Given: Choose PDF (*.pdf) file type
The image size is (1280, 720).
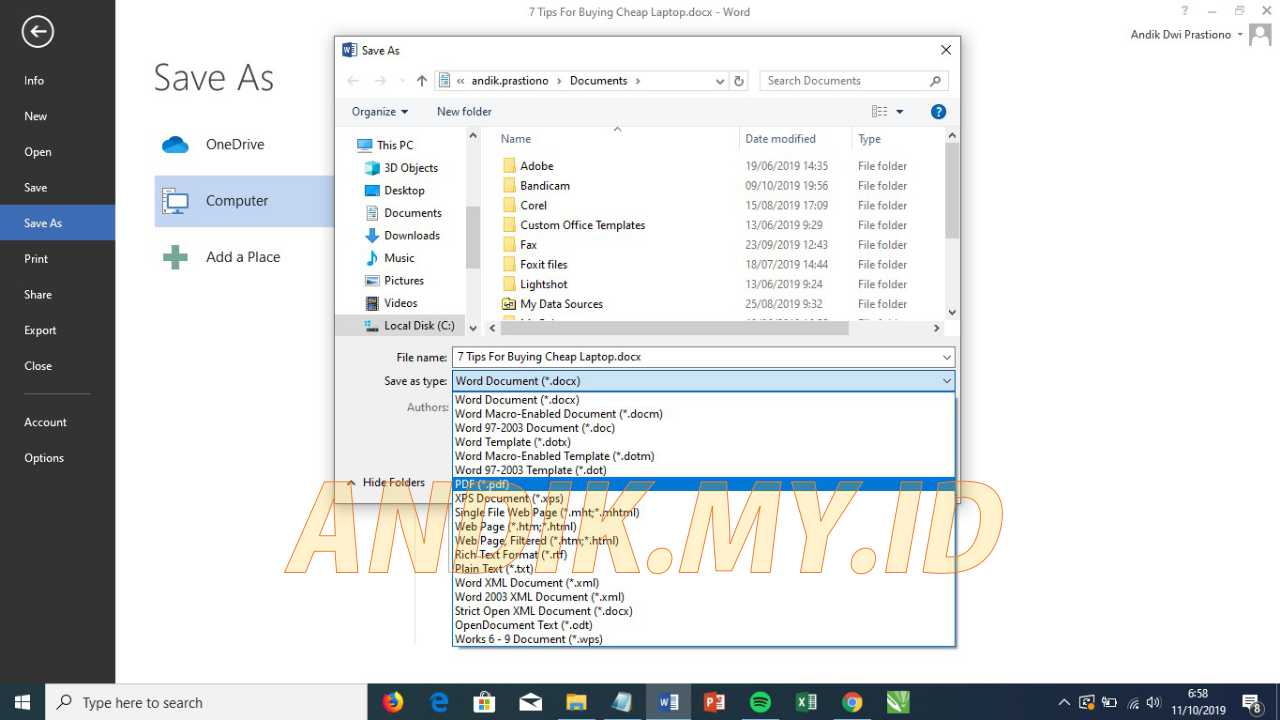Looking at the screenshot, I should (x=704, y=484).
